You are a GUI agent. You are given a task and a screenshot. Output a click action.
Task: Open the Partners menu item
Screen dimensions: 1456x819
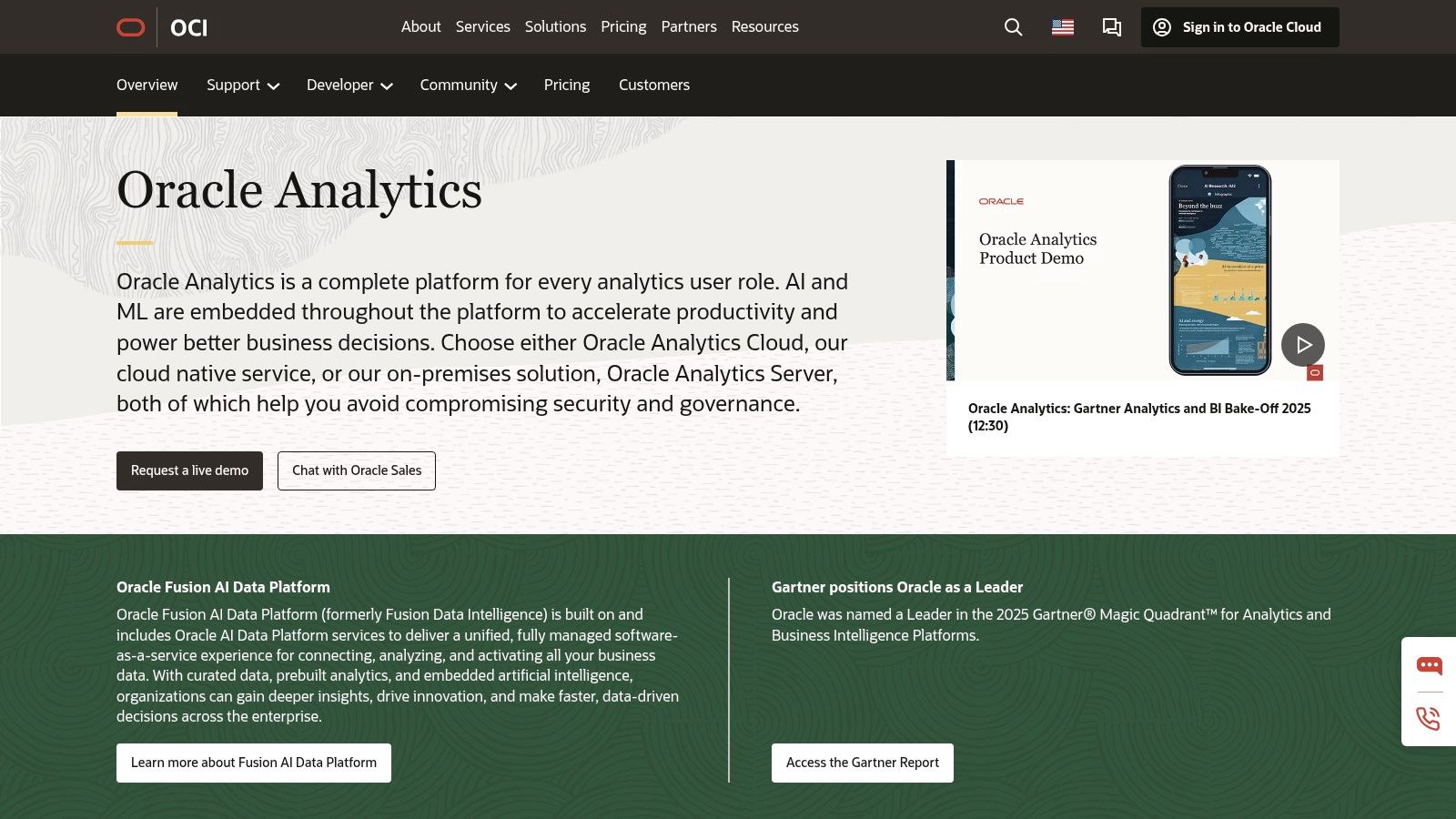(x=689, y=26)
